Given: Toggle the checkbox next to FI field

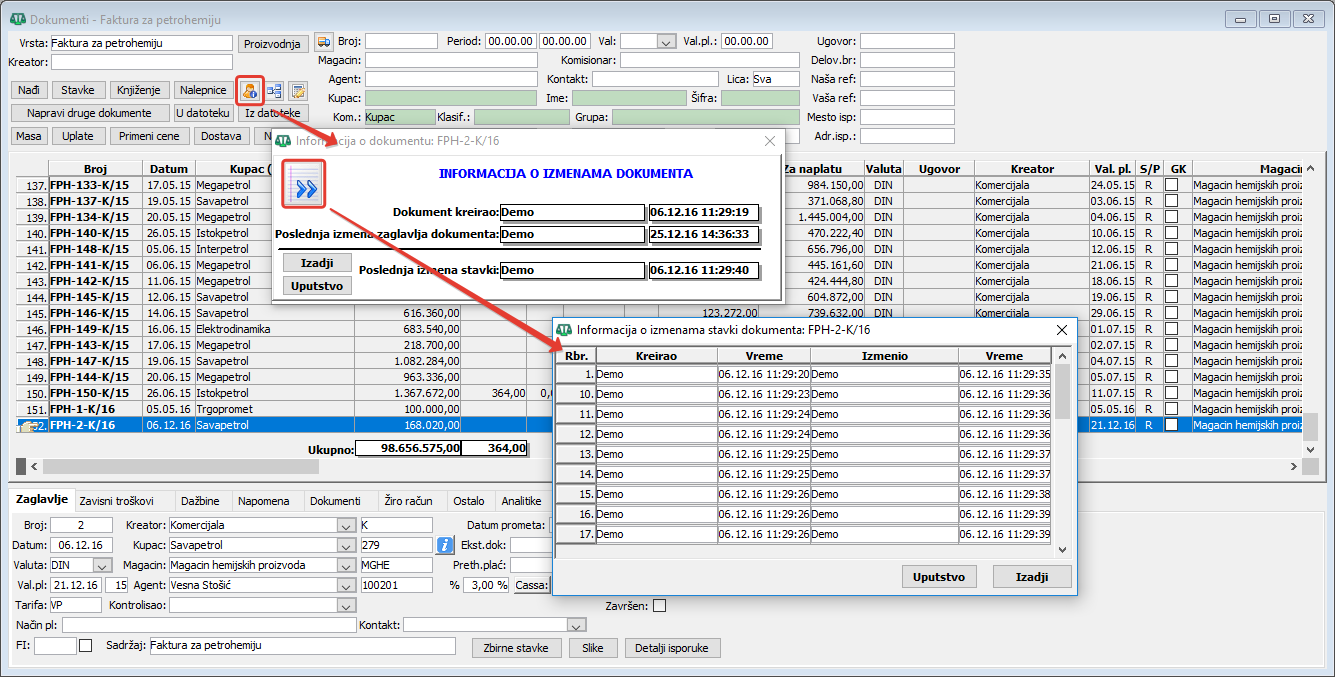Looking at the screenshot, I should 86,646.
